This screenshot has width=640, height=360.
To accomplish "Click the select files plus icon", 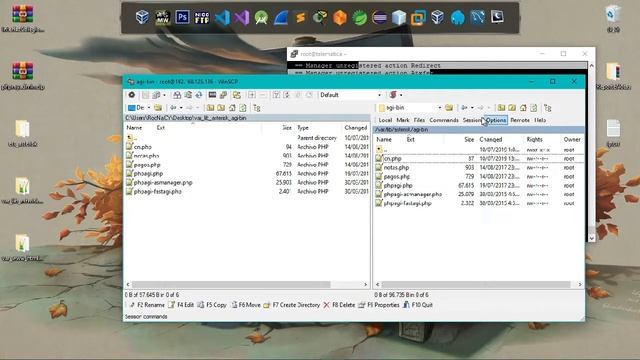I will point(251,95).
